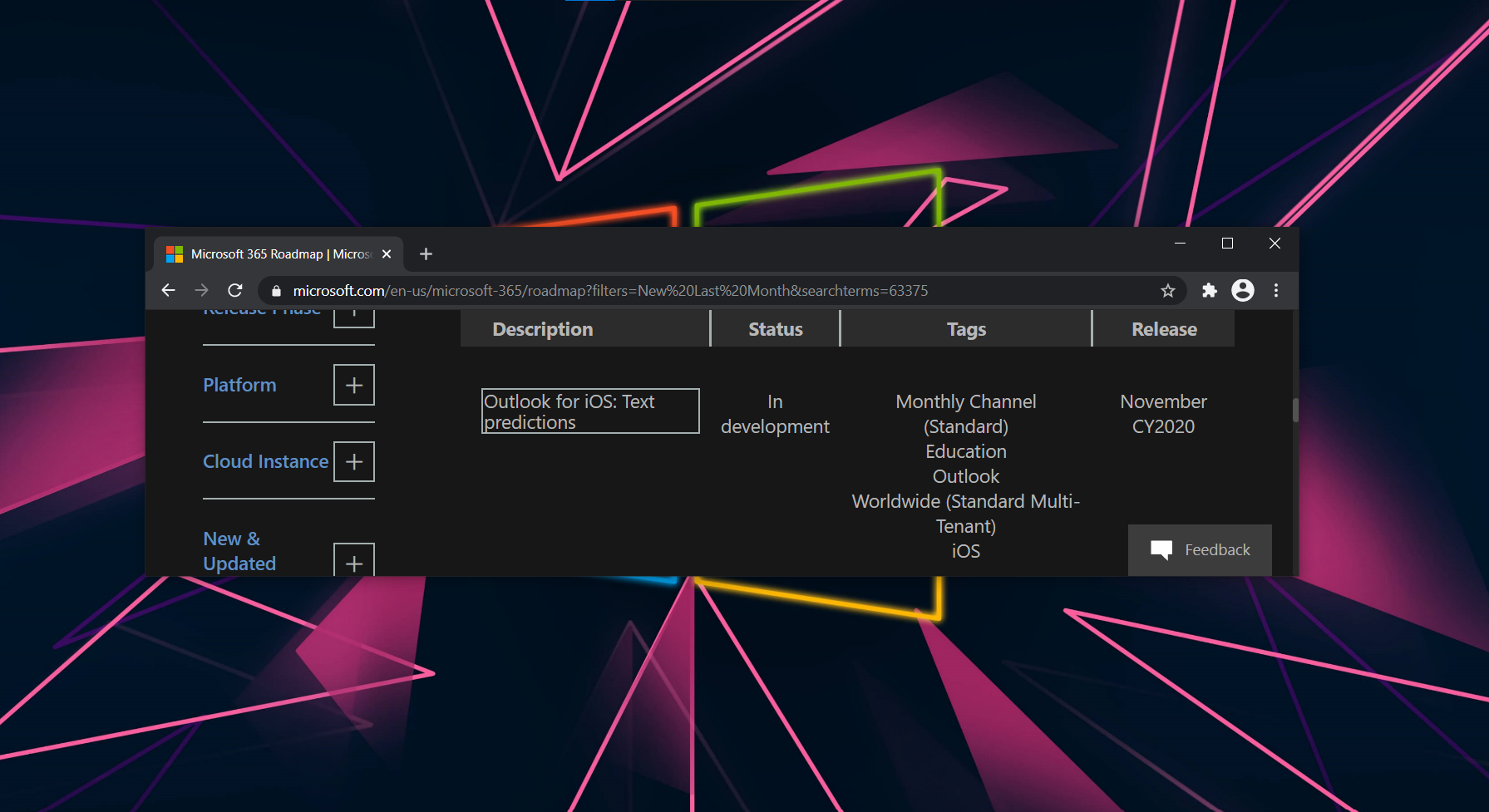Close the Microsoft 365 Roadmap tab
1489x812 pixels.
(387, 254)
